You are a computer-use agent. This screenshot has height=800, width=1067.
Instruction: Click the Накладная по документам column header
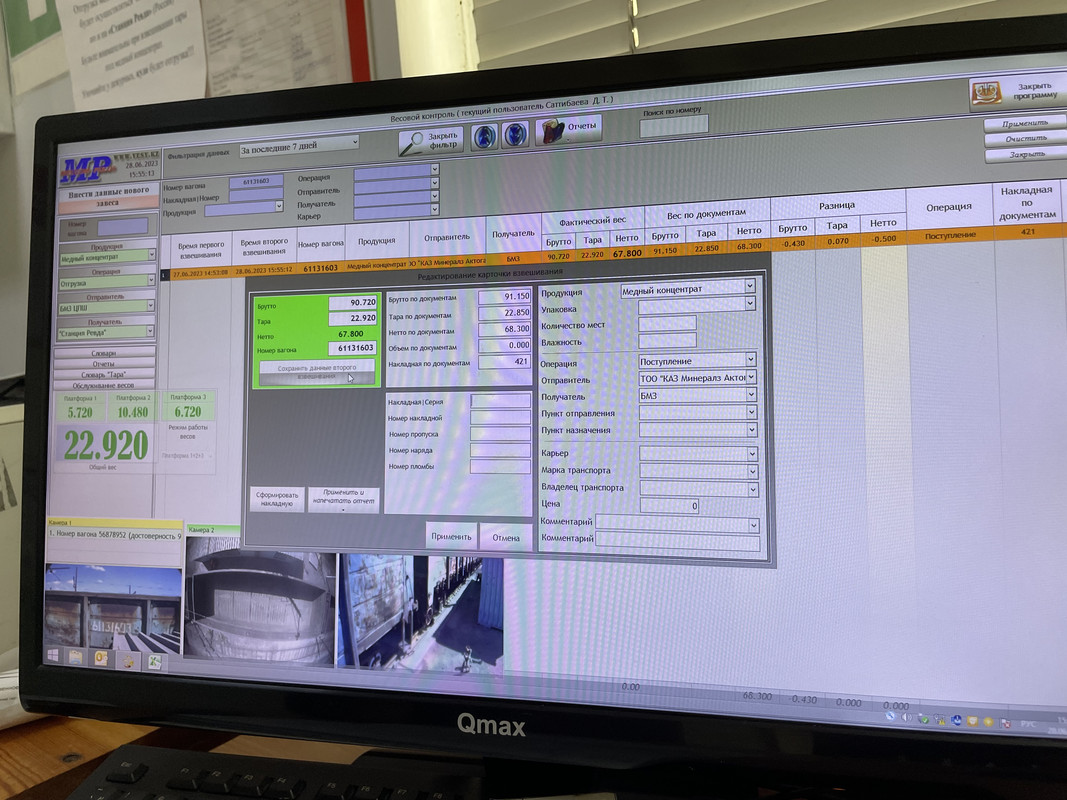(x=1027, y=202)
